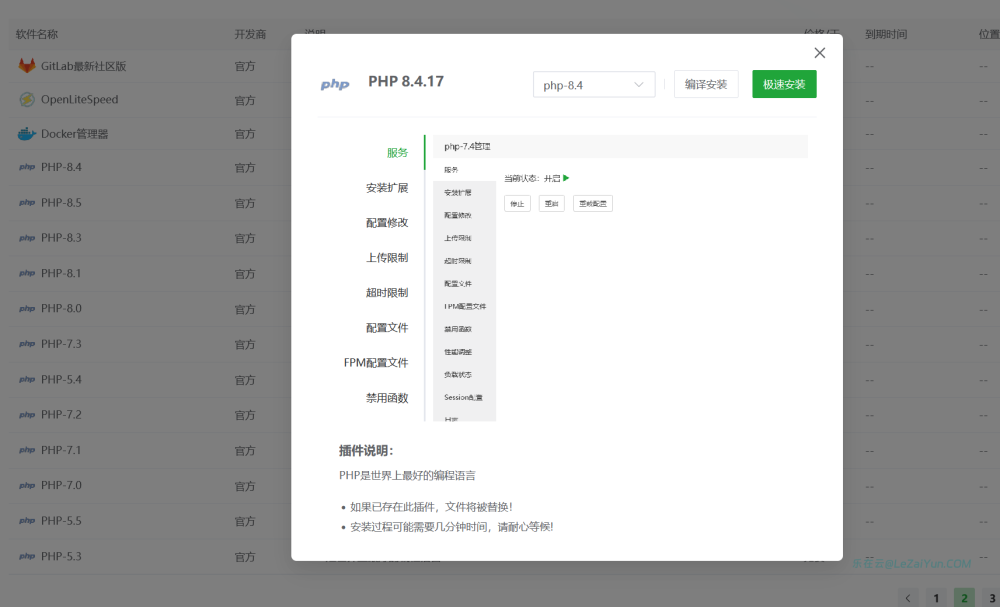Click the PHP-7.2 name in the list
This screenshot has width=1000, height=607.
[61, 414]
